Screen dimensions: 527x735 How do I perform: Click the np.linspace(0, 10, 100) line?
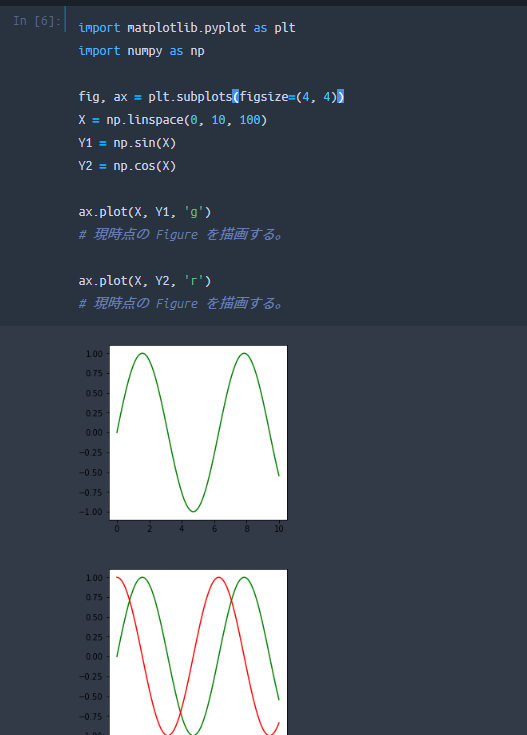click(x=173, y=120)
